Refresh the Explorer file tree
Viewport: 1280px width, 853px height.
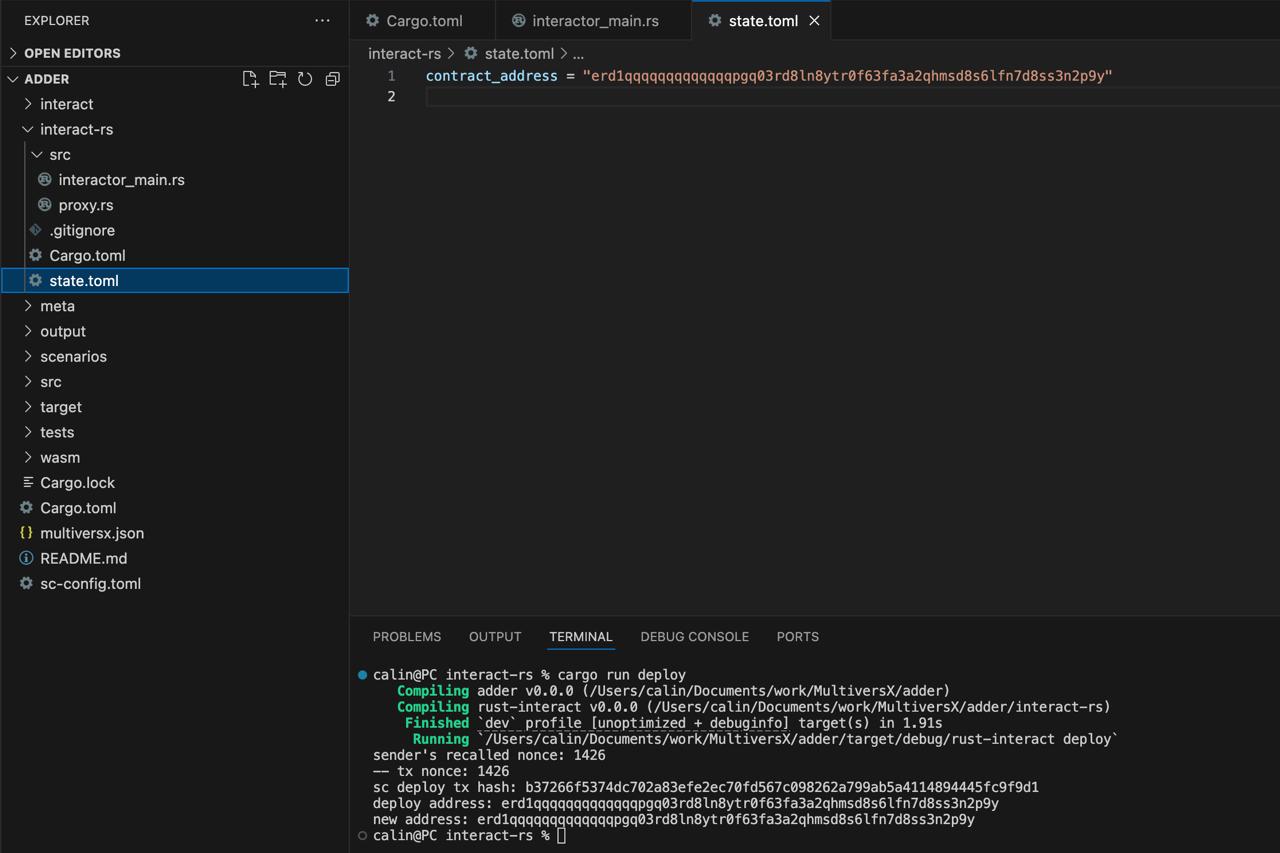pos(305,79)
